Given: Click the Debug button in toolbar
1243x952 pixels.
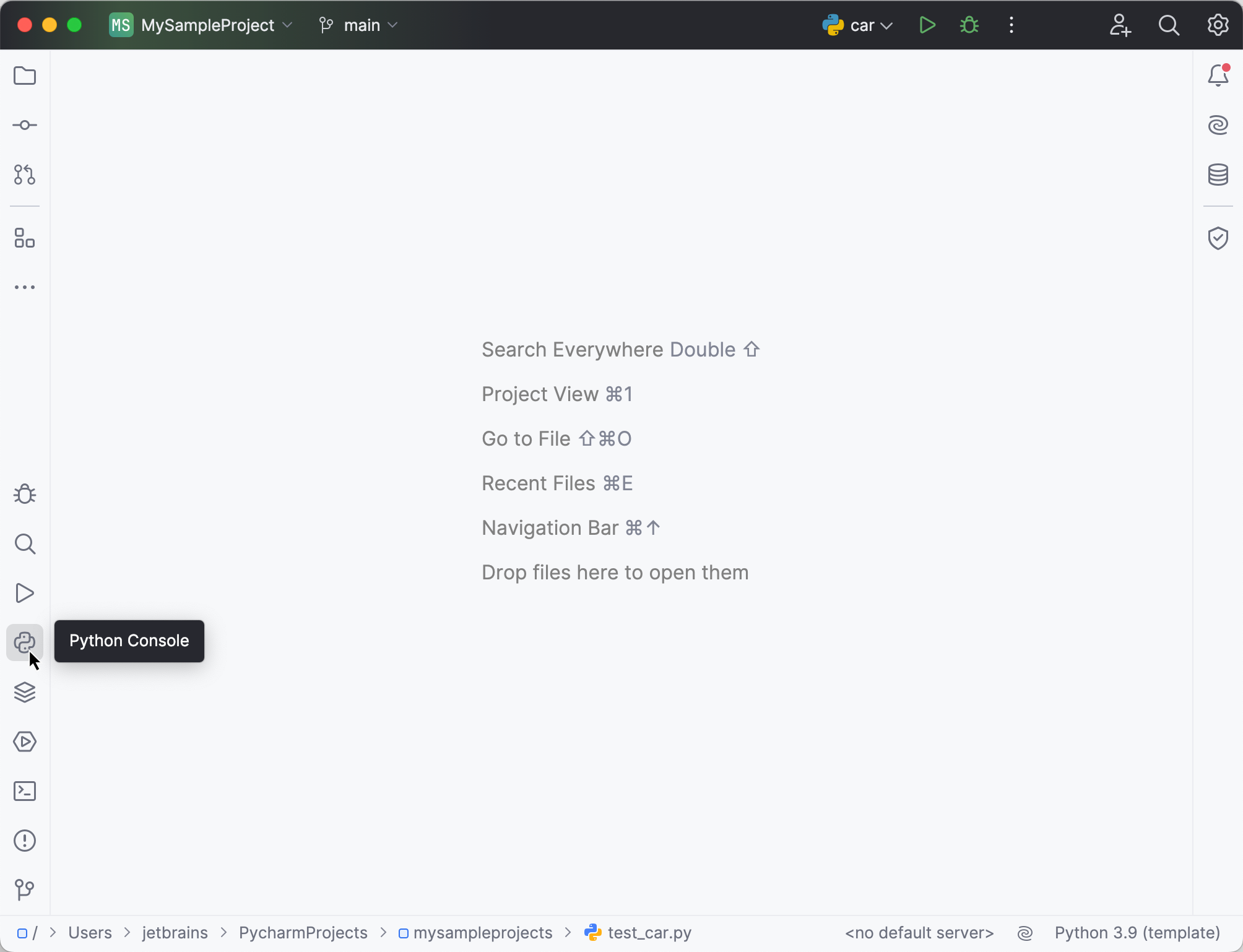Looking at the screenshot, I should click(x=968, y=25).
